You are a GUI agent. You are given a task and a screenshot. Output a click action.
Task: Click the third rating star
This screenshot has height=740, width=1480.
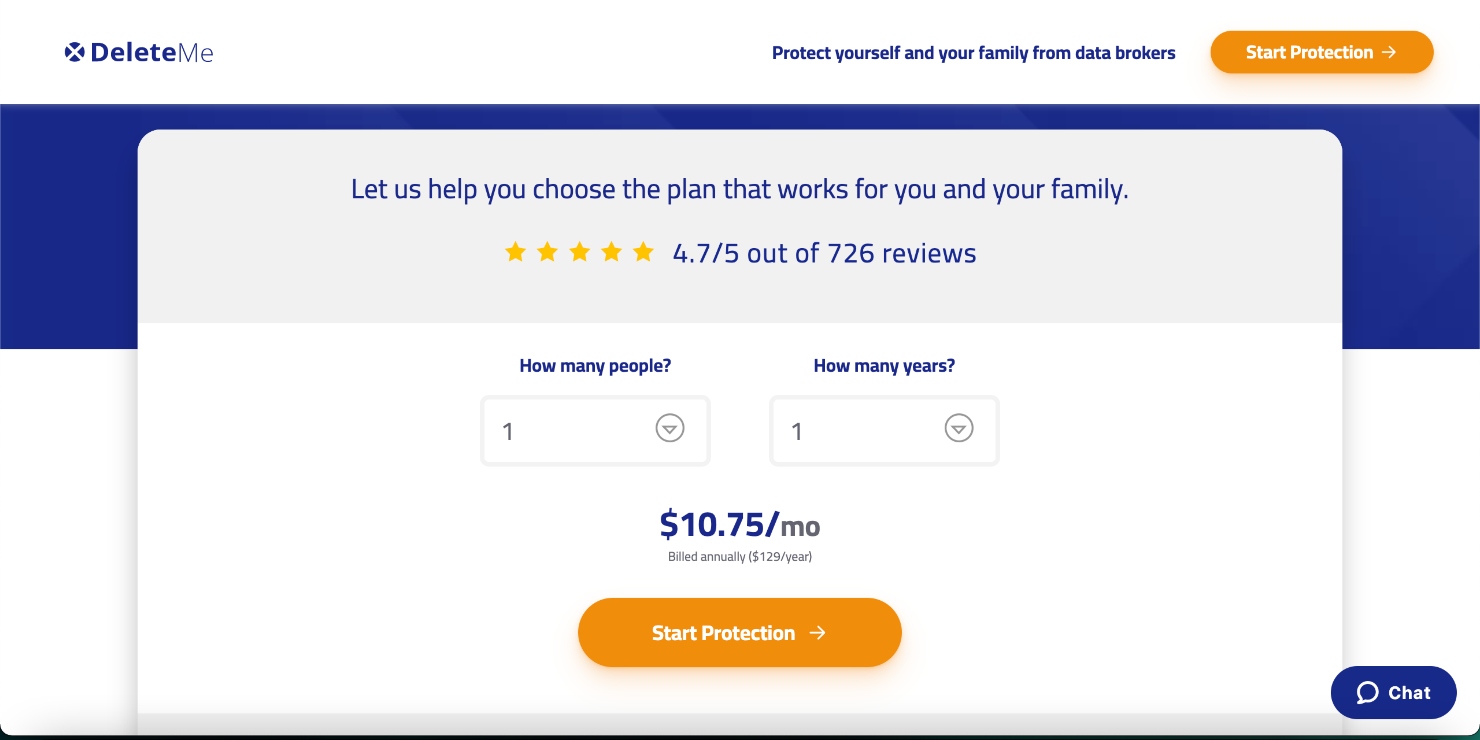(x=579, y=252)
